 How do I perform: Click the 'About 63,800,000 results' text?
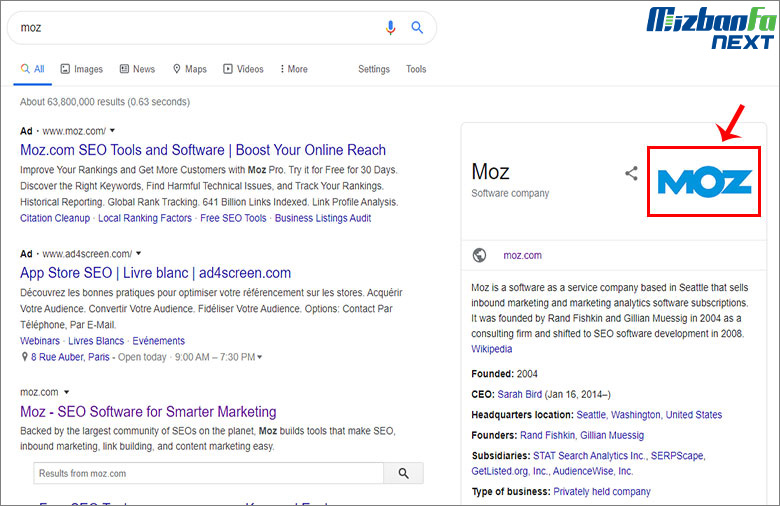click(x=105, y=102)
